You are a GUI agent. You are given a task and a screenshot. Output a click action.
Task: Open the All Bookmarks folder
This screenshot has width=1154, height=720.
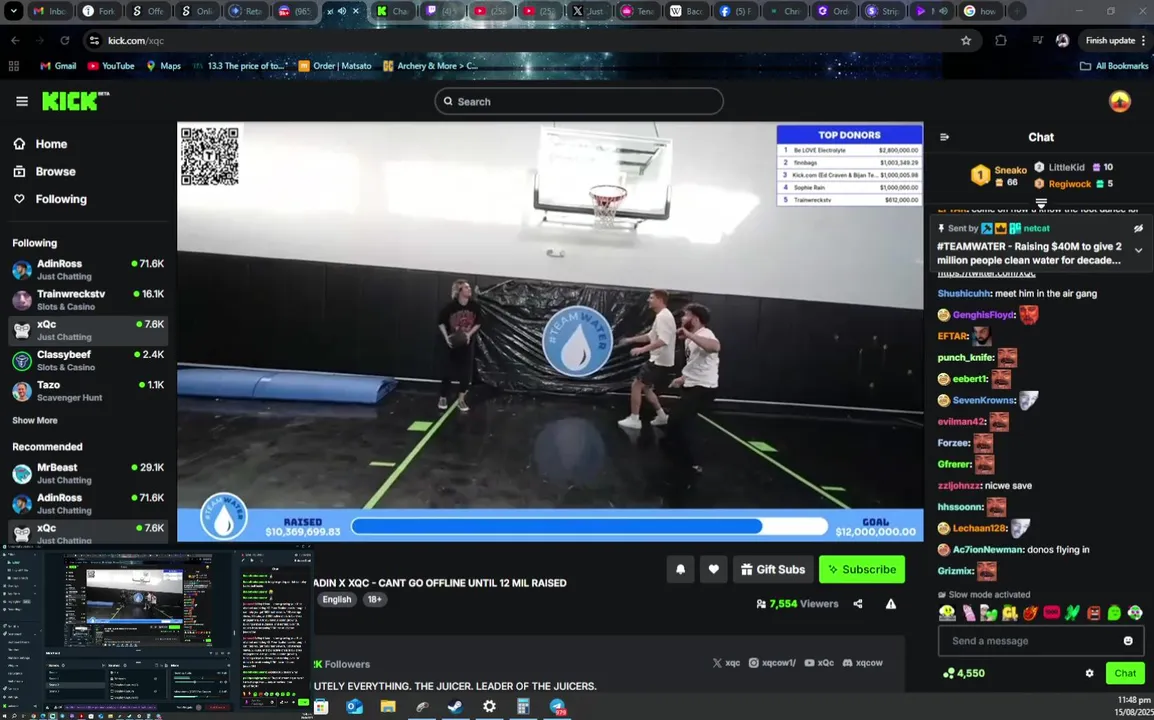1114,66
